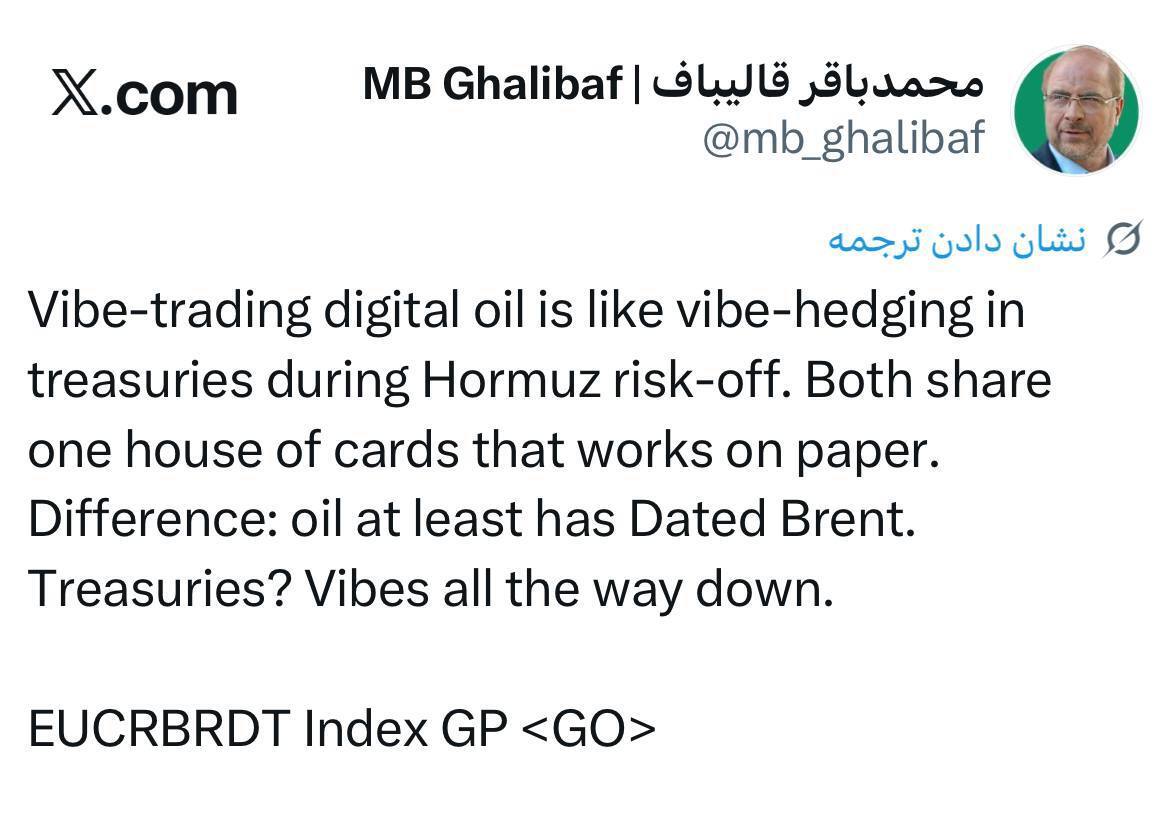
Task: Click the 'Both share' words
Action: (927, 381)
